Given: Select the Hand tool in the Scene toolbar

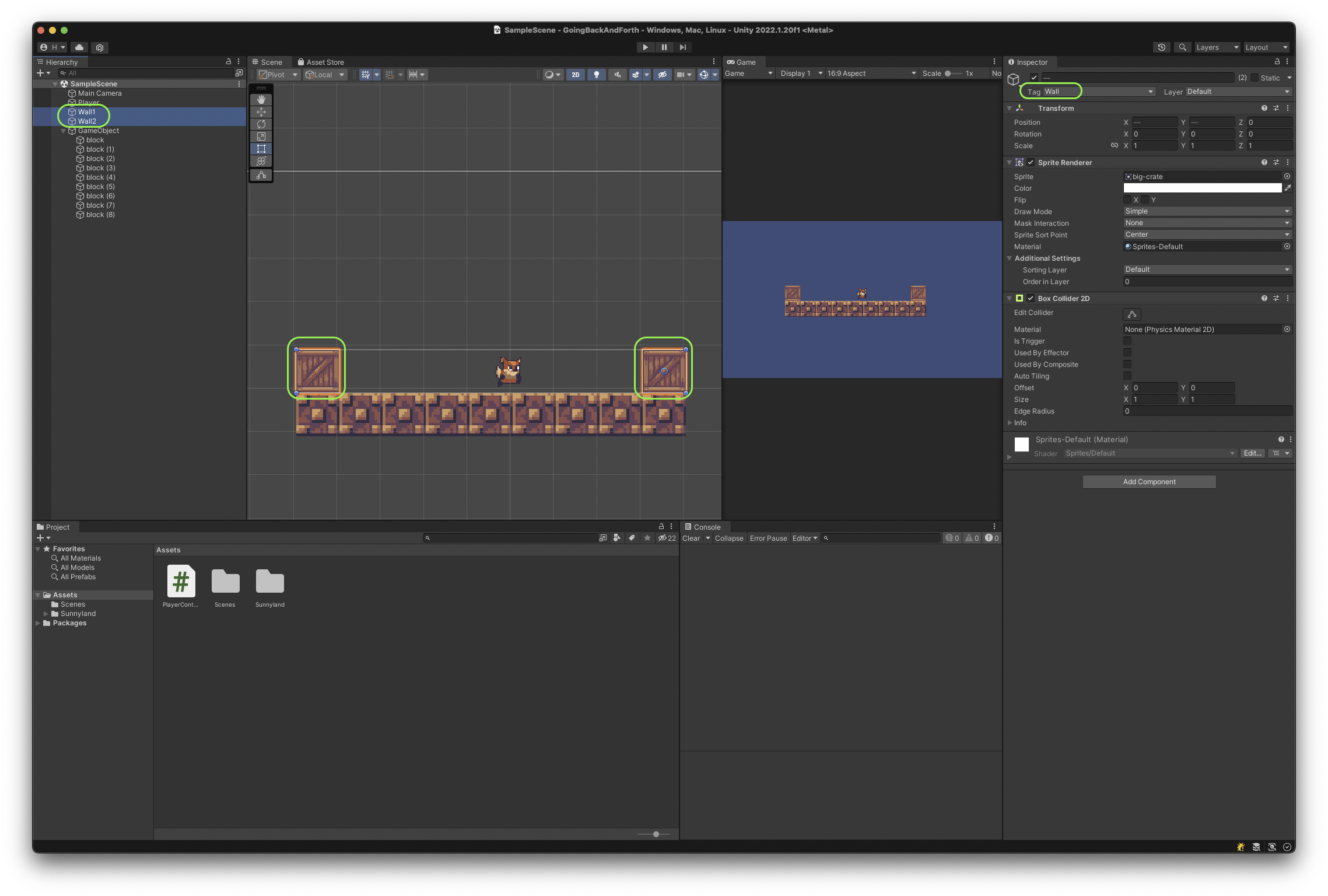Looking at the screenshot, I should point(261,99).
